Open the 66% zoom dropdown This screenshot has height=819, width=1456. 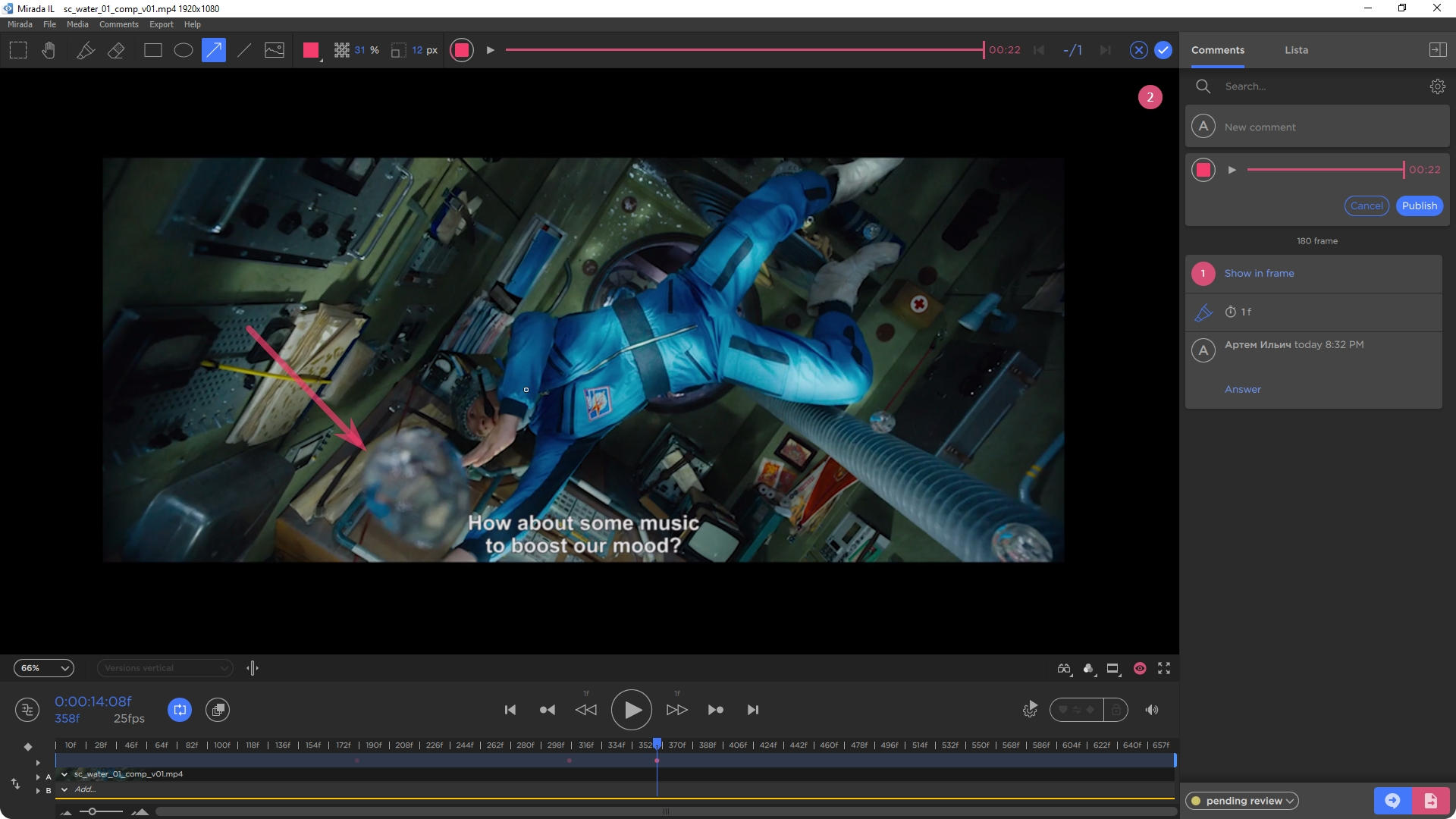coord(44,668)
